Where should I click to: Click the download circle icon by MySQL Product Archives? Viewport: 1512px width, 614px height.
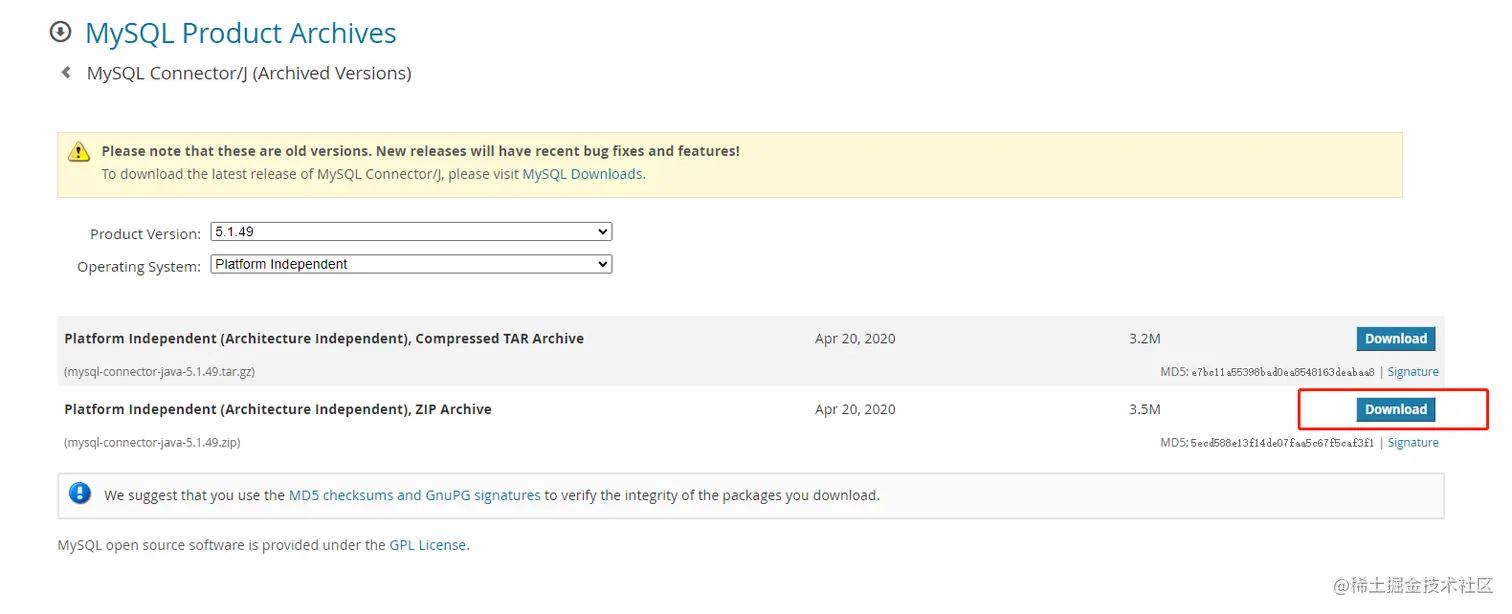point(61,32)
